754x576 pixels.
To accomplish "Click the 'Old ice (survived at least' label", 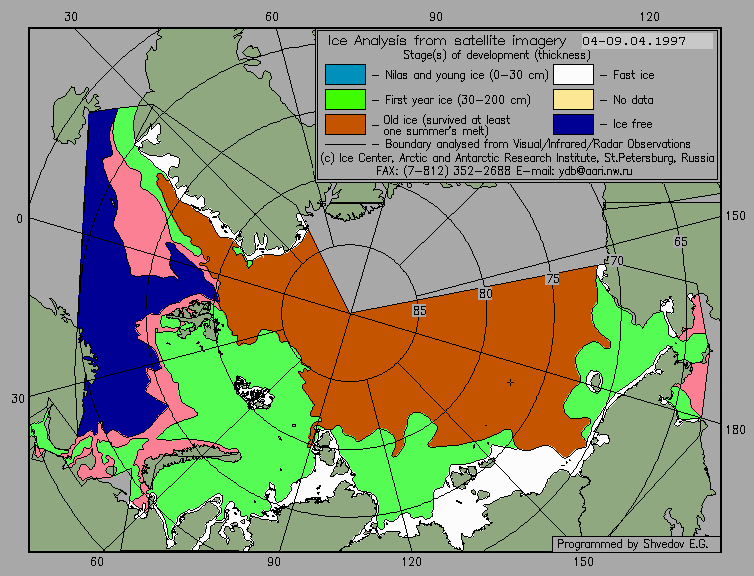I will tap(447, 120).
